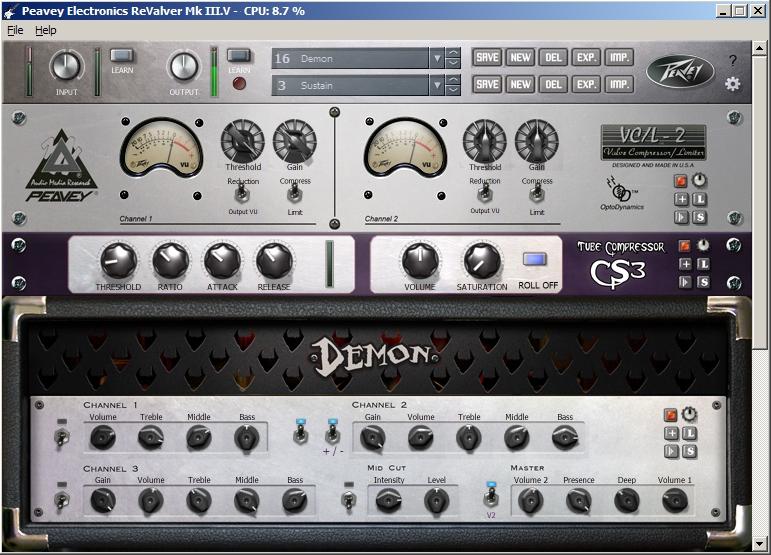Image resolution: width=771 pixels, height=555 pixels.
Task: Open the Sustain preset dropdown arrow
Action: click(437, 86)
